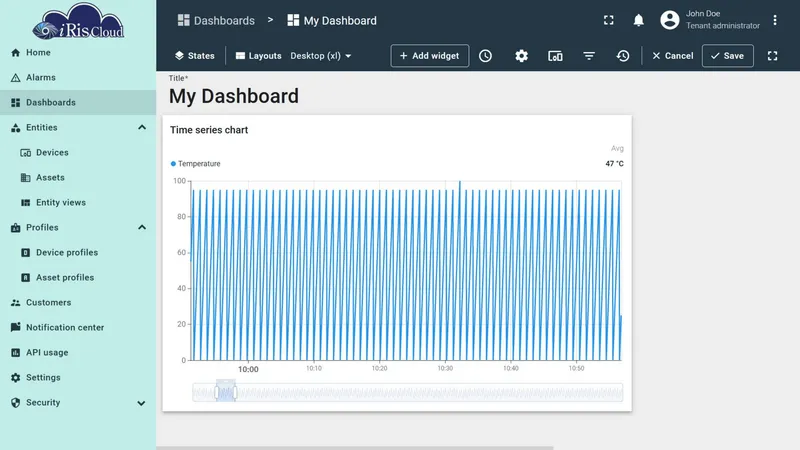Screen dimensions: 800x450
Task: Click the Security shield icon
Action: coord(16,403)
